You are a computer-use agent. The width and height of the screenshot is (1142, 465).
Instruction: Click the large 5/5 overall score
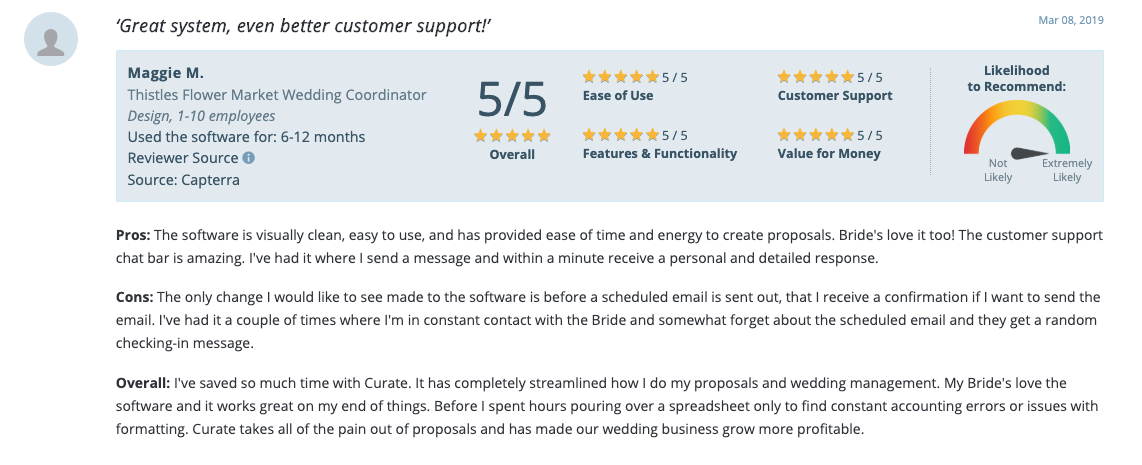tap(512, 100)
